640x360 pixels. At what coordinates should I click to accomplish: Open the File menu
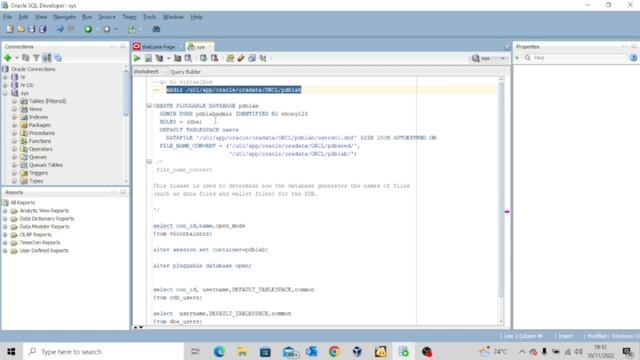(x=7, y=17)
